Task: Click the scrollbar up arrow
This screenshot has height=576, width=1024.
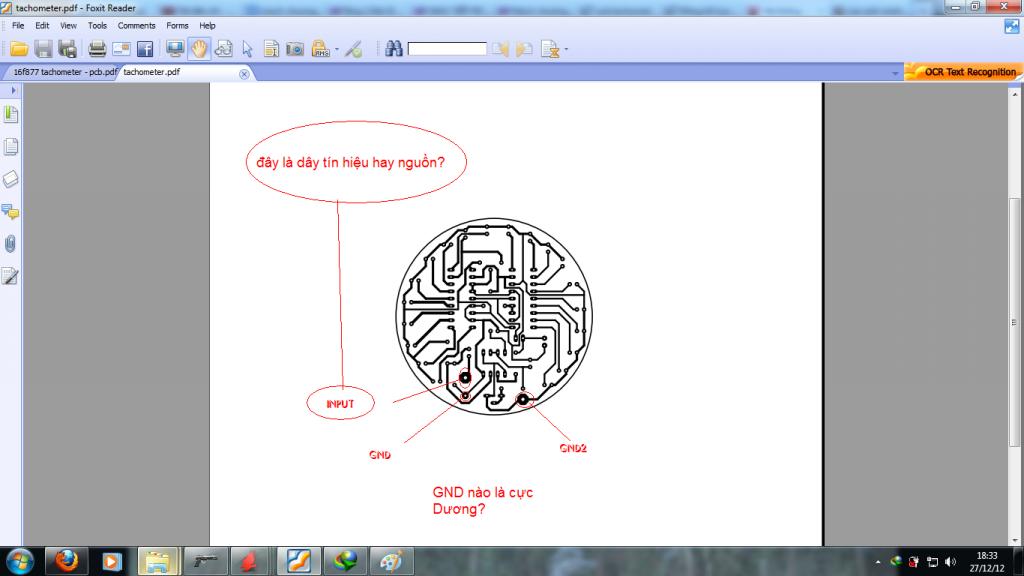Action: point(1014,95)
